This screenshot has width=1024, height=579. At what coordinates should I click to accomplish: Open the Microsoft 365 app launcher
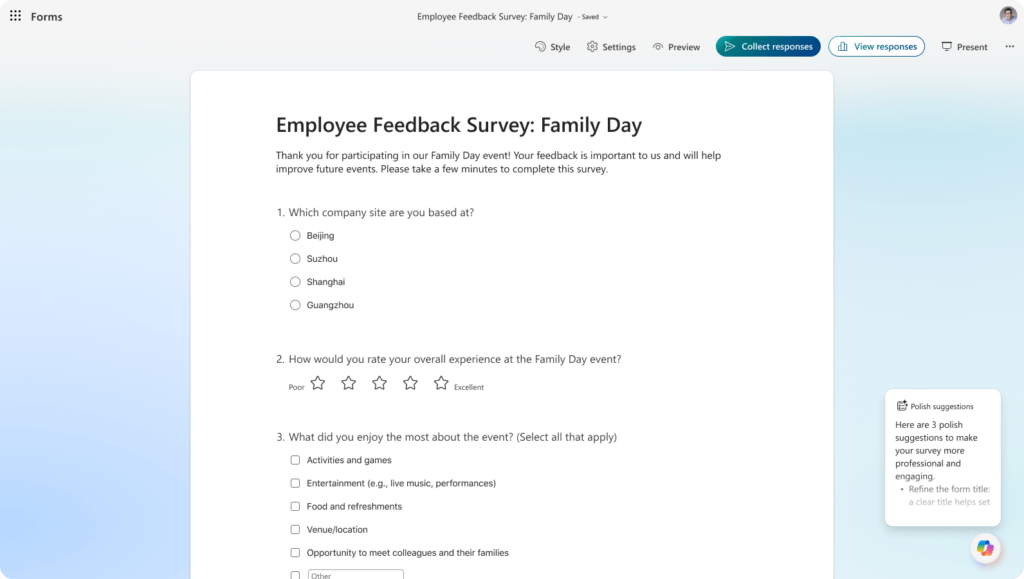[13, 15]
